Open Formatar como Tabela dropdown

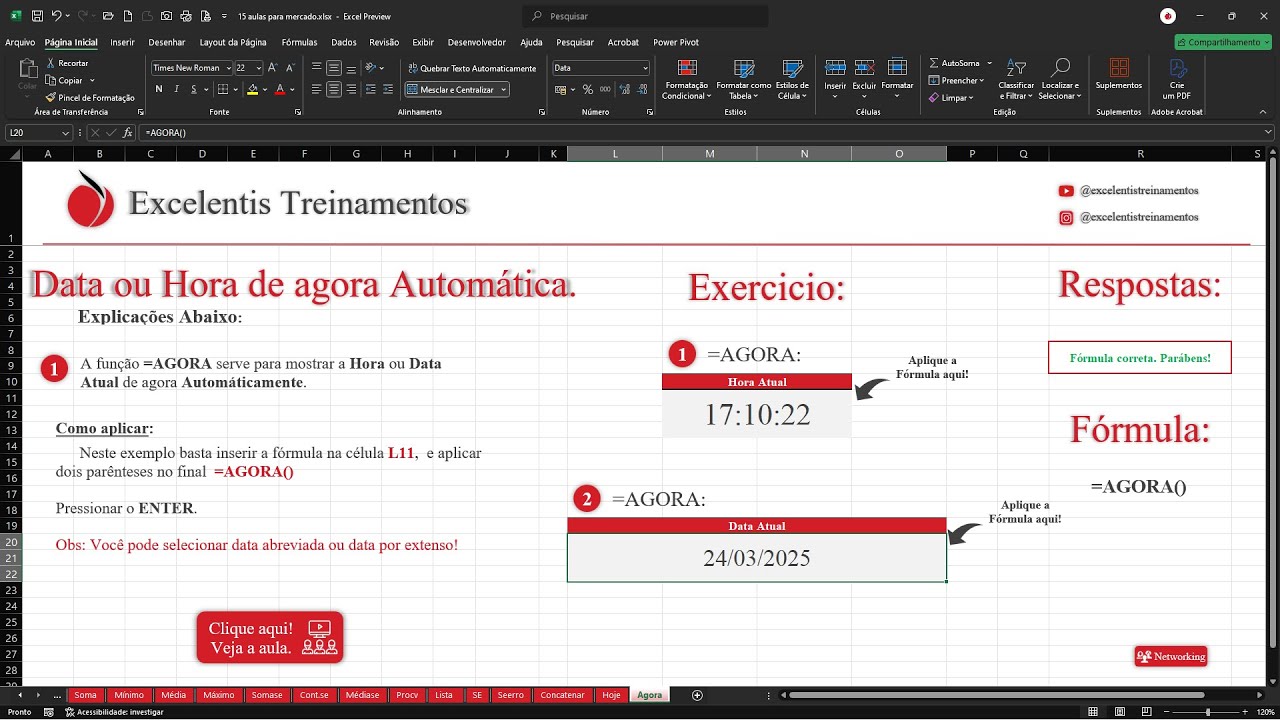pos(744,79)
